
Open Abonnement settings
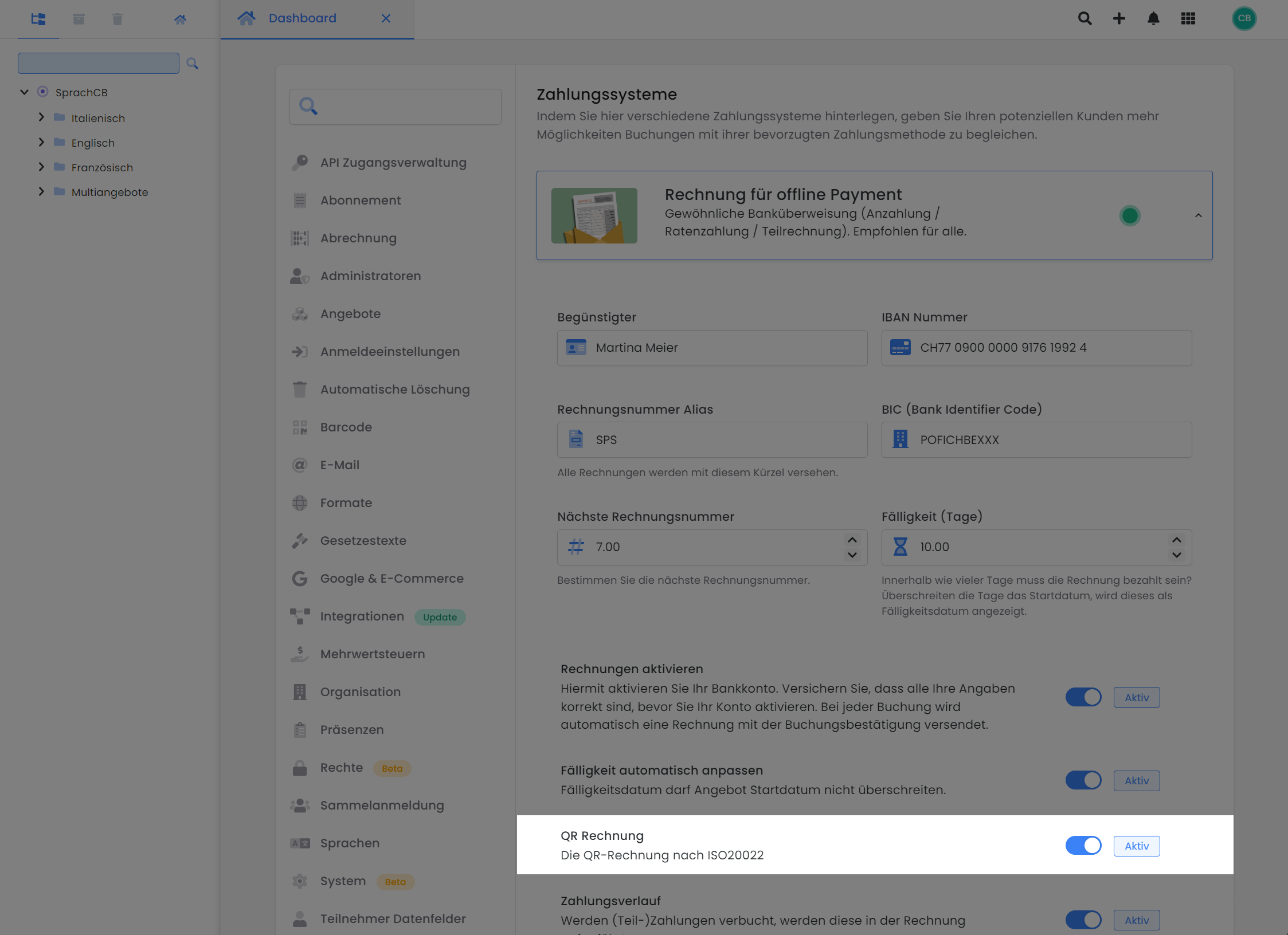point(361,200)
